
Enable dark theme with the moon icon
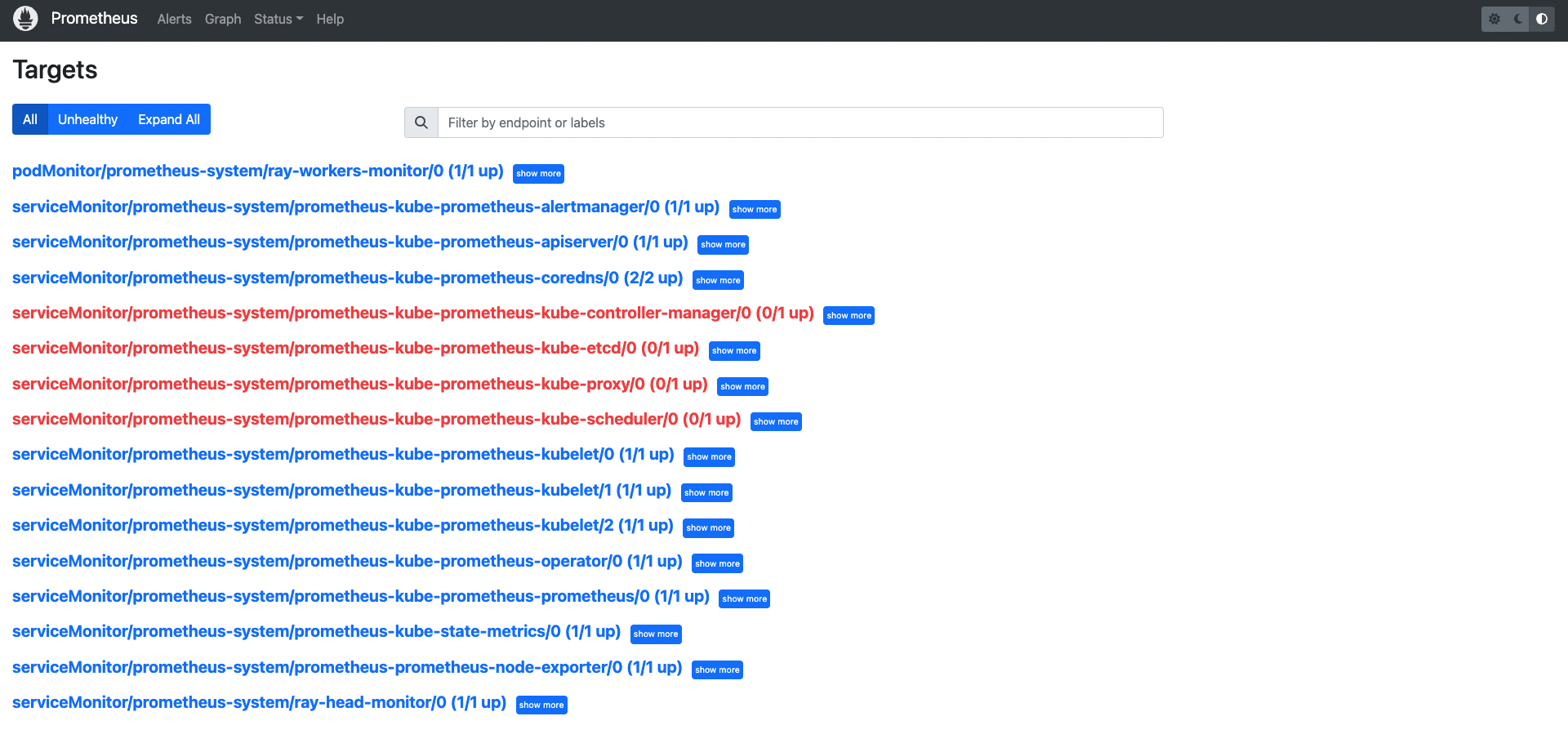coord(1517,18)
